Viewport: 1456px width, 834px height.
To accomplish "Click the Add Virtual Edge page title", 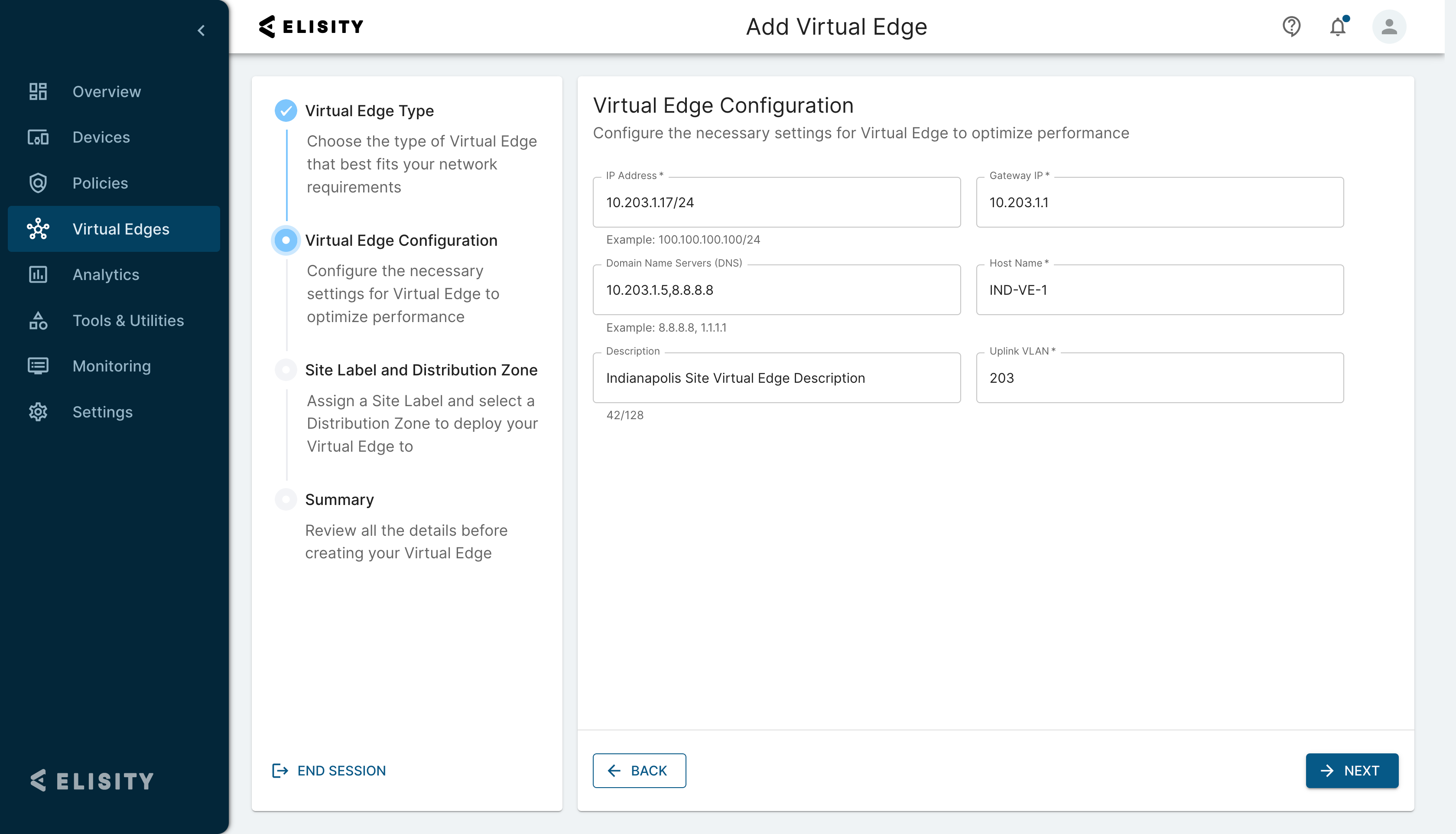I will point(836,26).
